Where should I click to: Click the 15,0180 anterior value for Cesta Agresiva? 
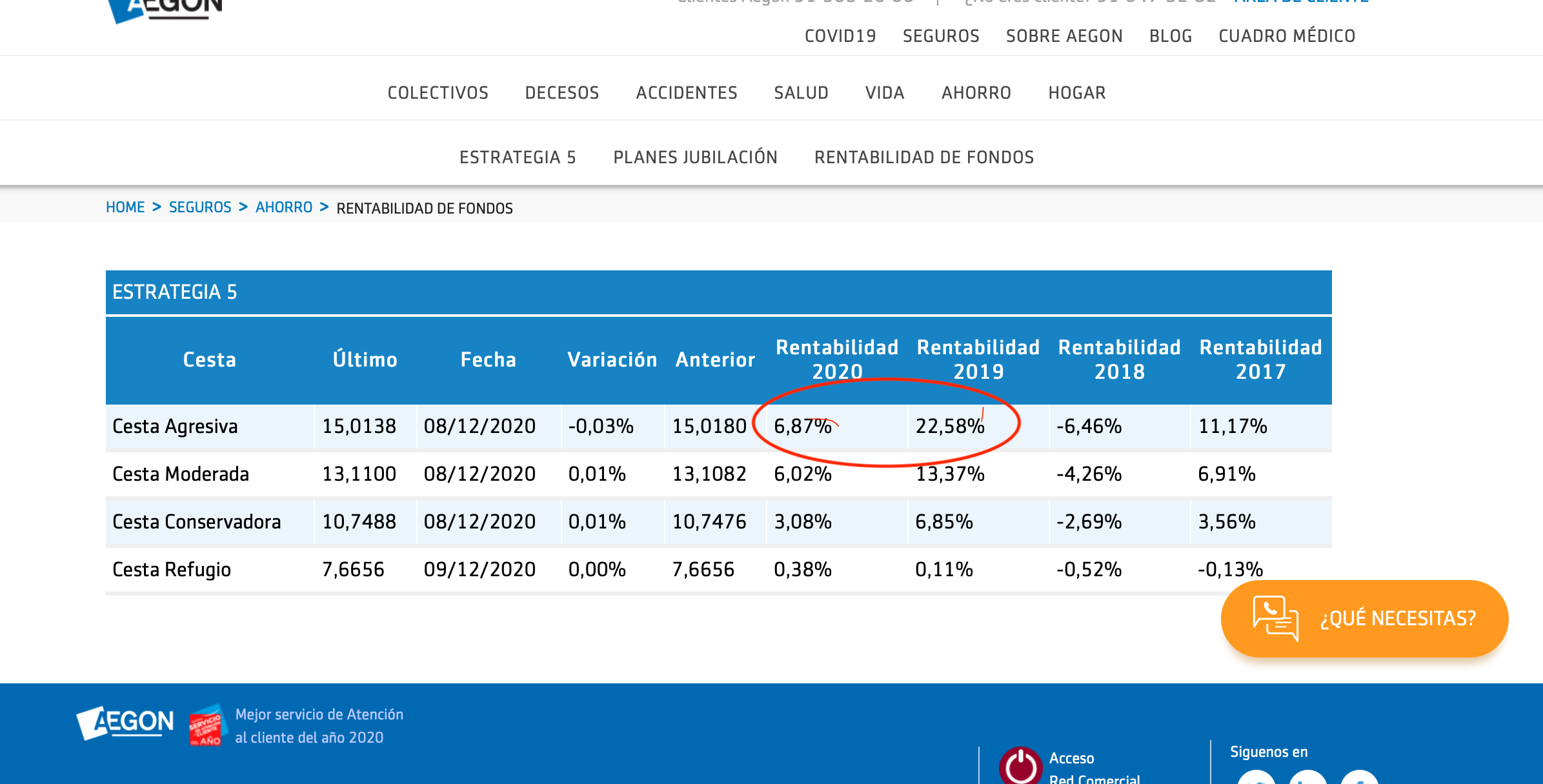(709, 427)
